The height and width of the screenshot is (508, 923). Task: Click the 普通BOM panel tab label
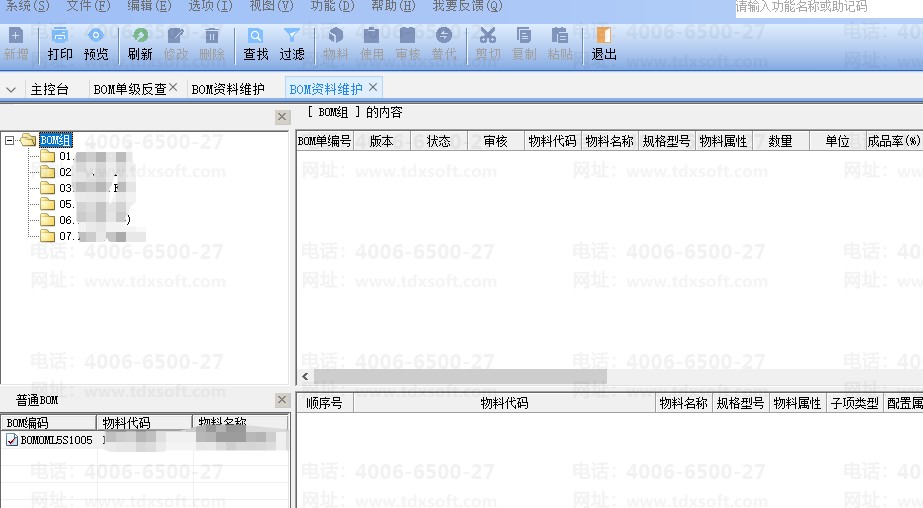coord(37,400)
